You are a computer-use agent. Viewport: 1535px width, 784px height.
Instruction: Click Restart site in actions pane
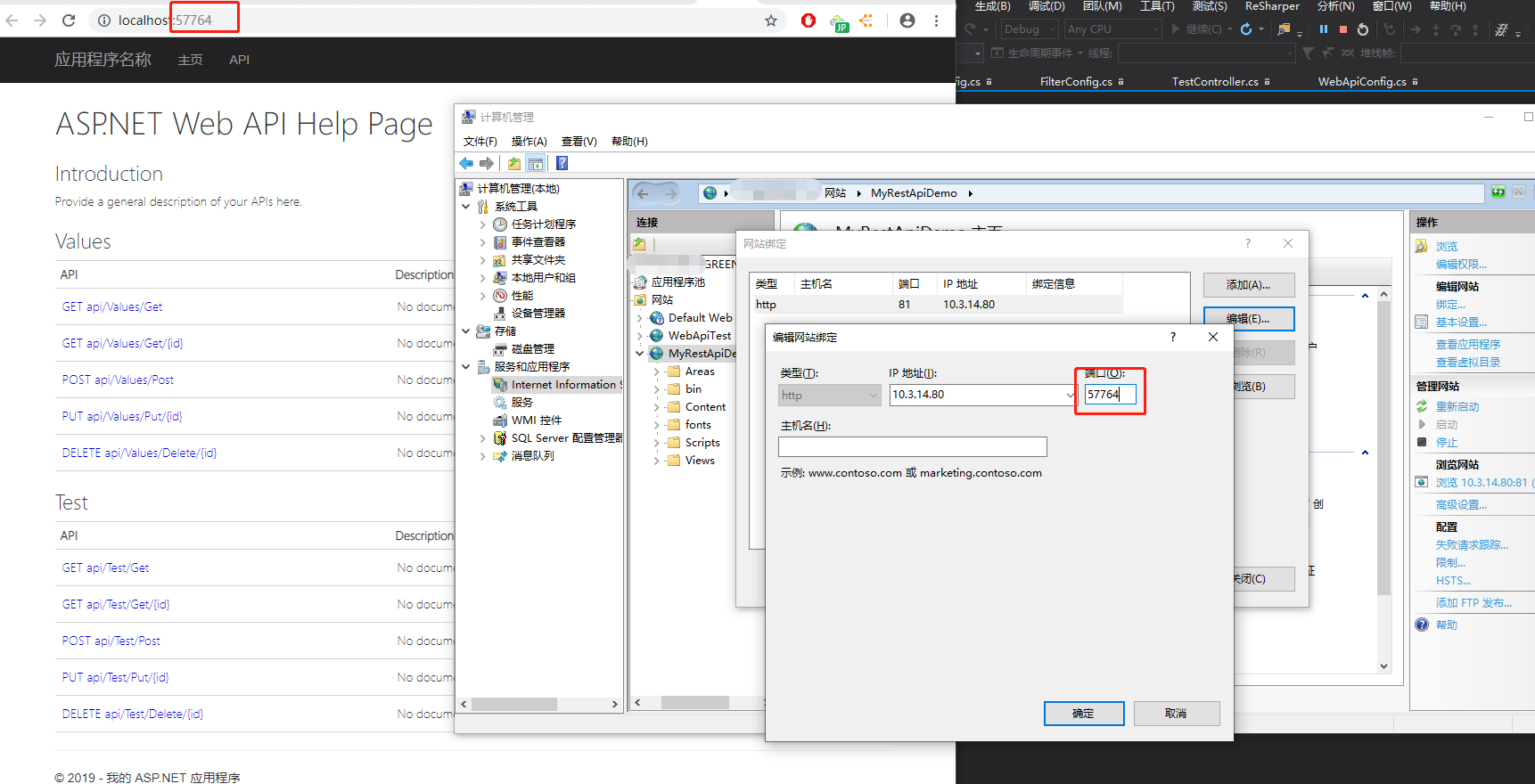(x=1457, y=407)
